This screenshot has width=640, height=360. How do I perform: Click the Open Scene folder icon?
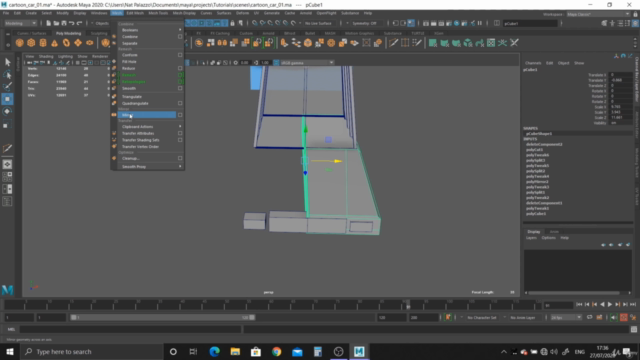tap(56, 23)
